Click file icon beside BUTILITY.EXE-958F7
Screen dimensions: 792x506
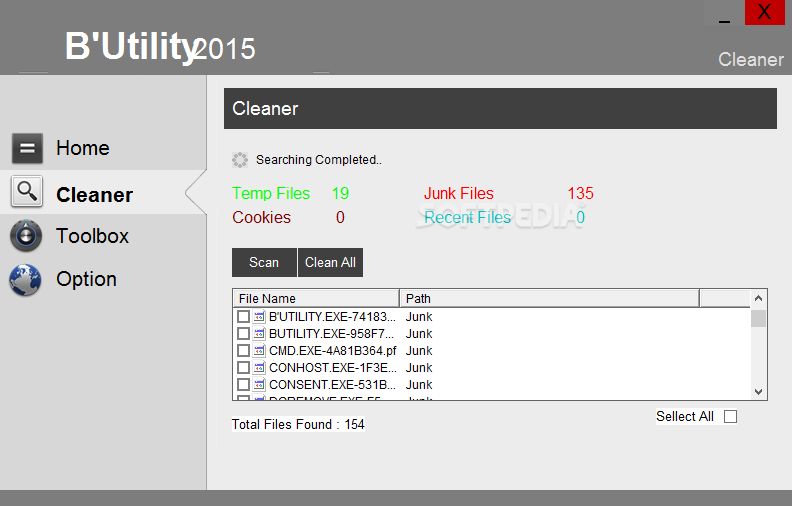click(x=259, y=334)
